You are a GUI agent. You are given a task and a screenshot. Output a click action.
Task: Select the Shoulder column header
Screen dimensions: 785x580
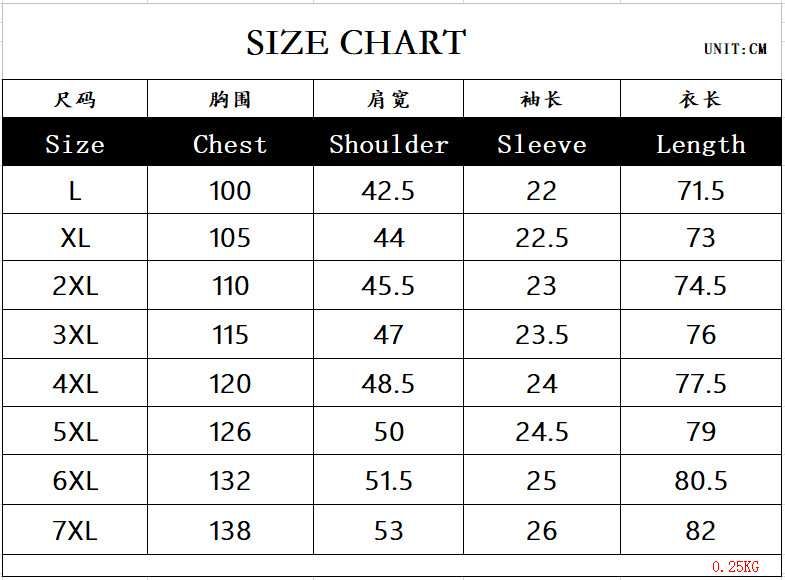click(388, 144)
